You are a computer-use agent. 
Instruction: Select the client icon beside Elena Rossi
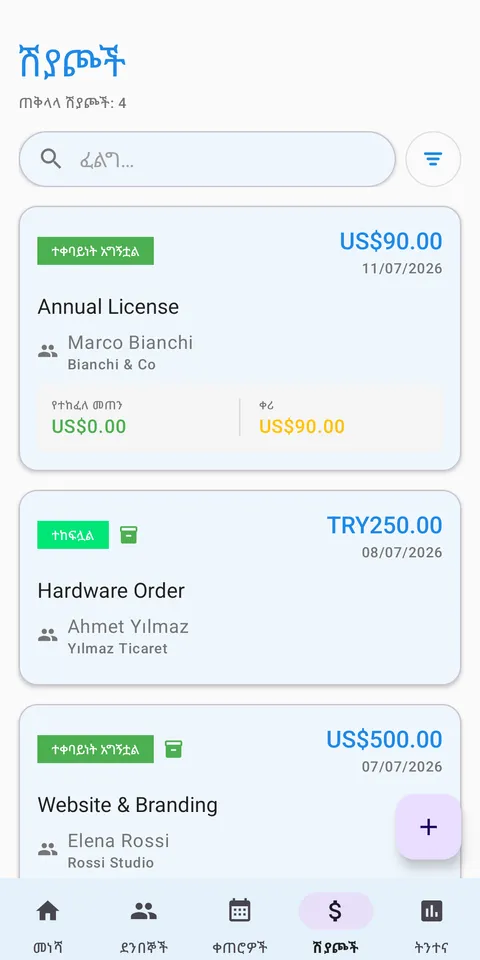pos(48,849)
